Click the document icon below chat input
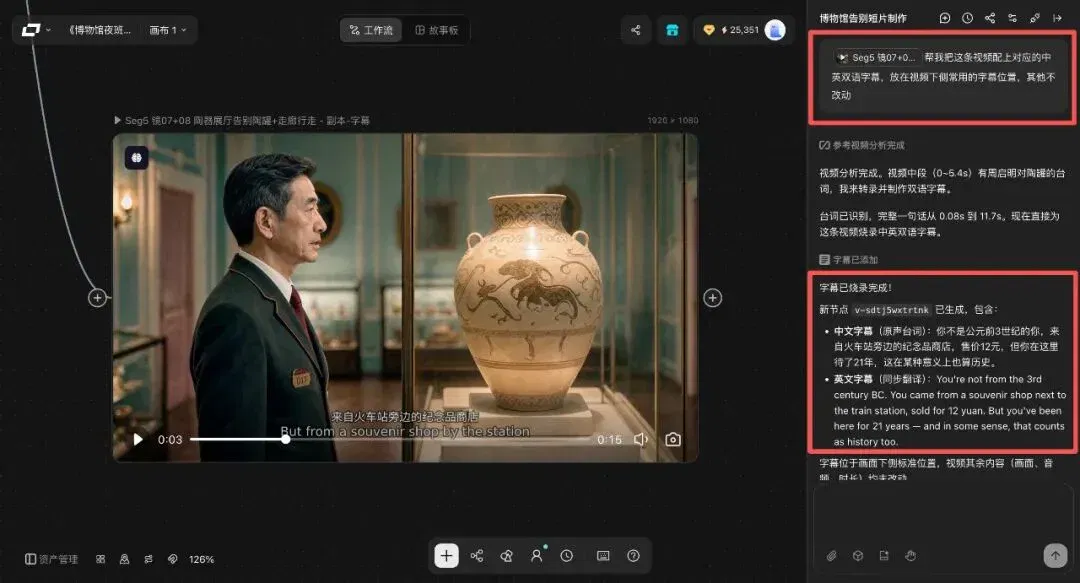The width and height of the screenshot is (1080, 583). (884, 555)
